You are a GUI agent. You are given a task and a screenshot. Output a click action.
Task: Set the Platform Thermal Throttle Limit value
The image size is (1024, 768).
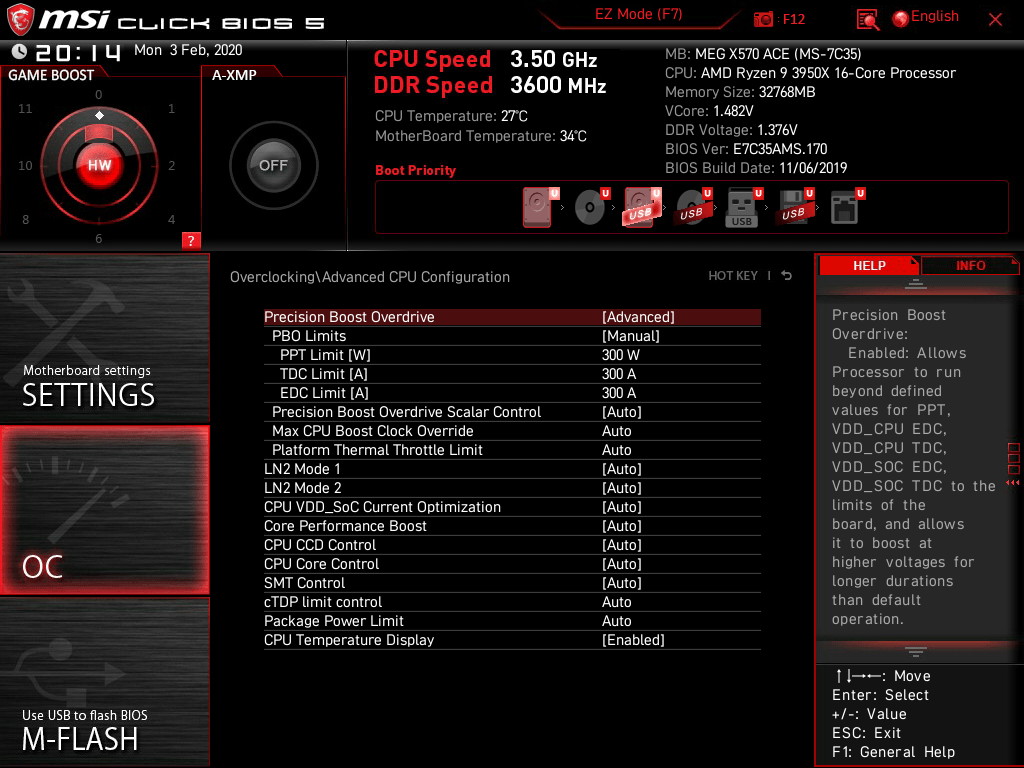tap(512, 450)
